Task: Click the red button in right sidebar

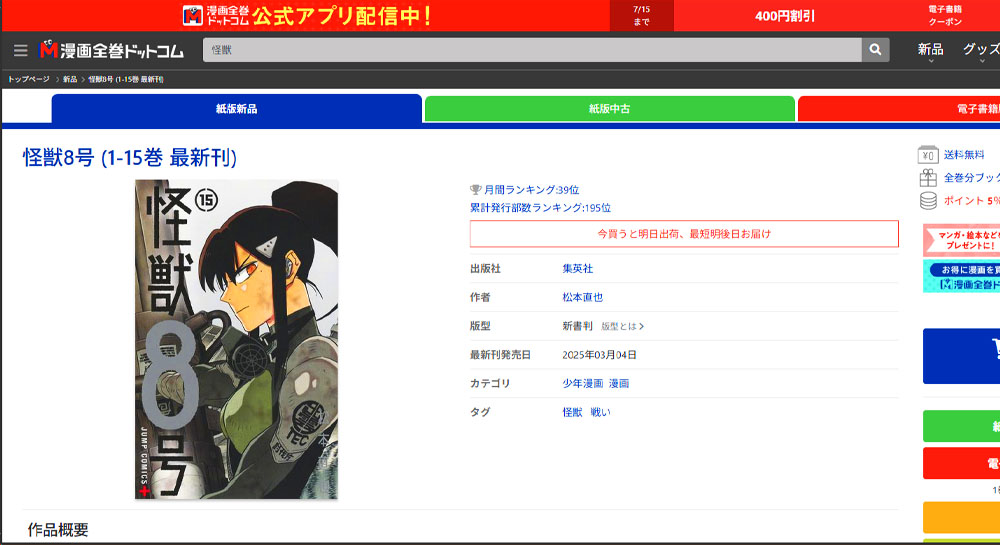Action: point(961,463)
